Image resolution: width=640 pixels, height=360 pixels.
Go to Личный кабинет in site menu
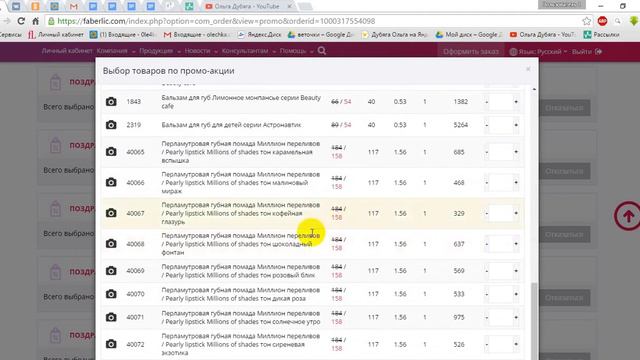click(x=67, y=51)
